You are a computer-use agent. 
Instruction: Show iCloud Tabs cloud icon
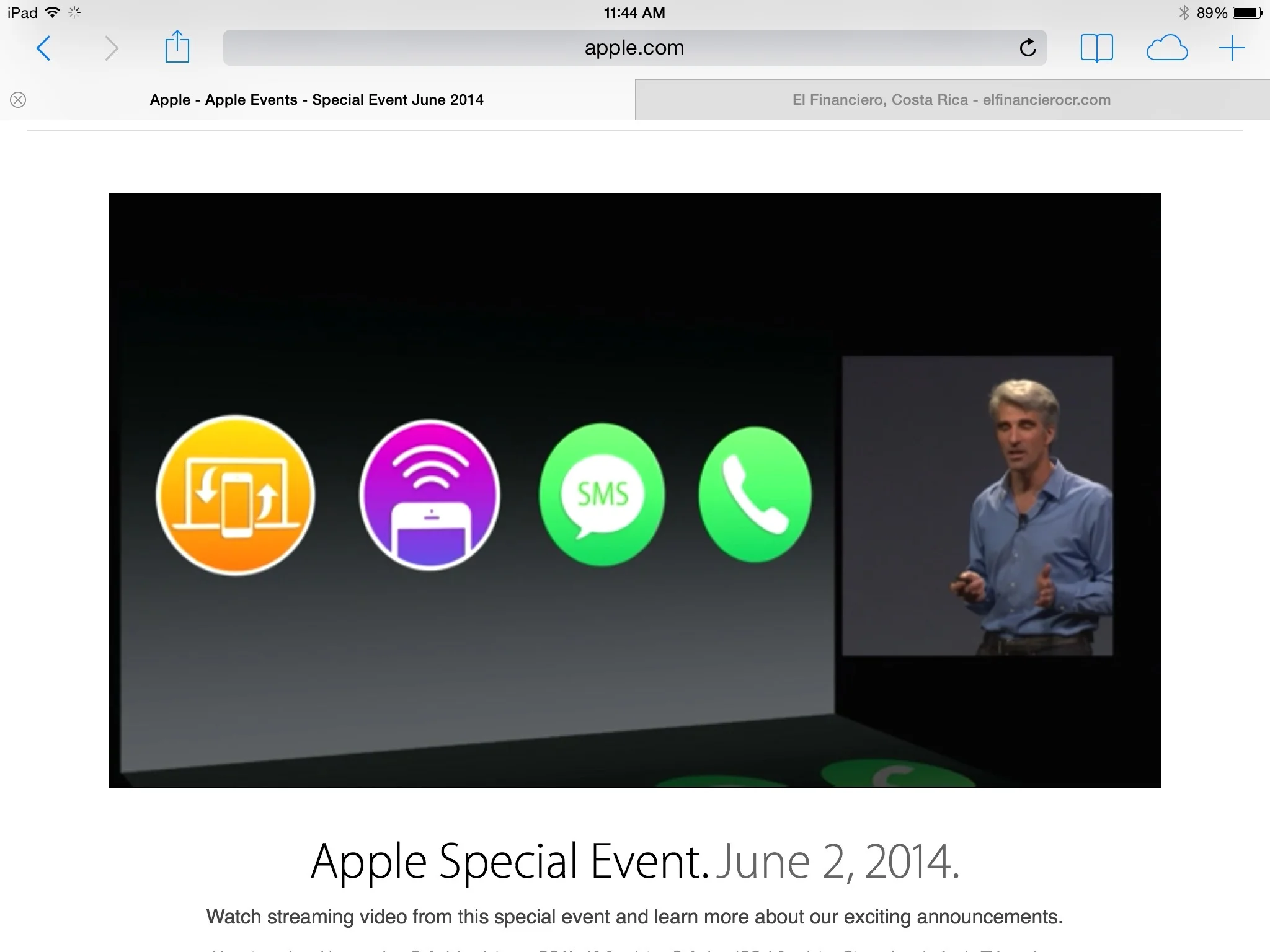coord(1167,48)
